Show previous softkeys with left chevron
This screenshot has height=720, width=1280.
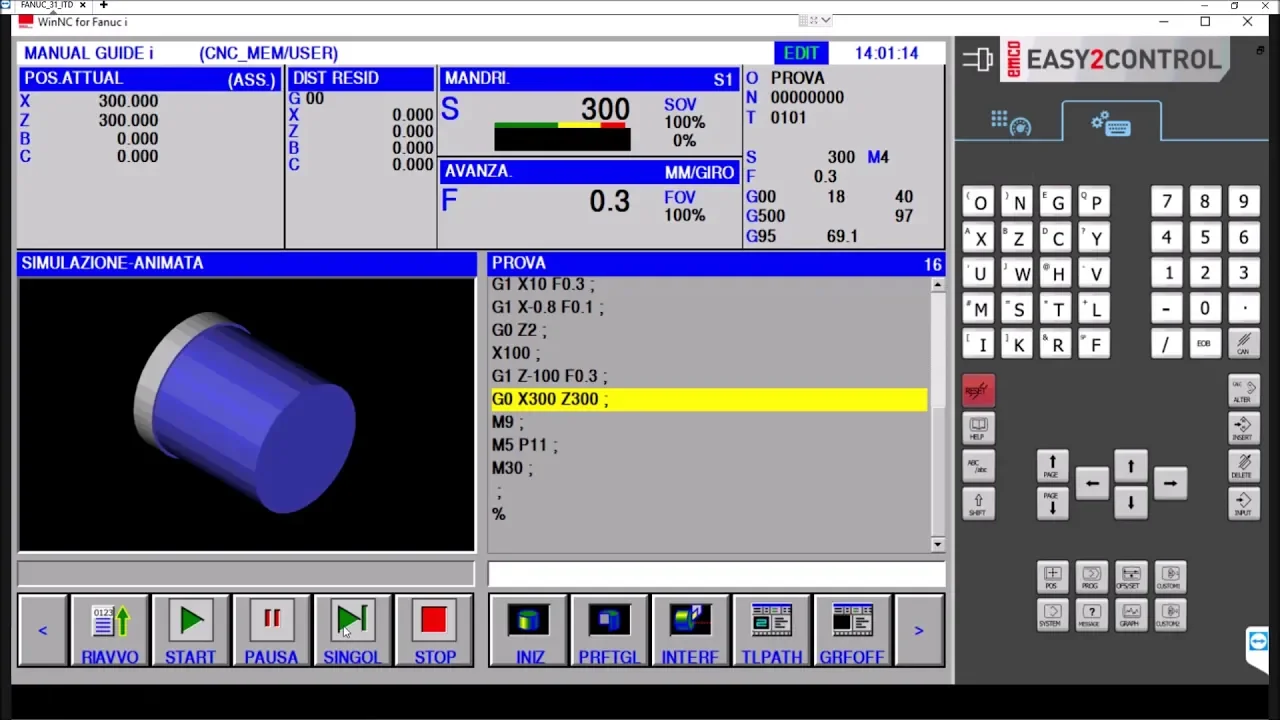click(42, 631)
